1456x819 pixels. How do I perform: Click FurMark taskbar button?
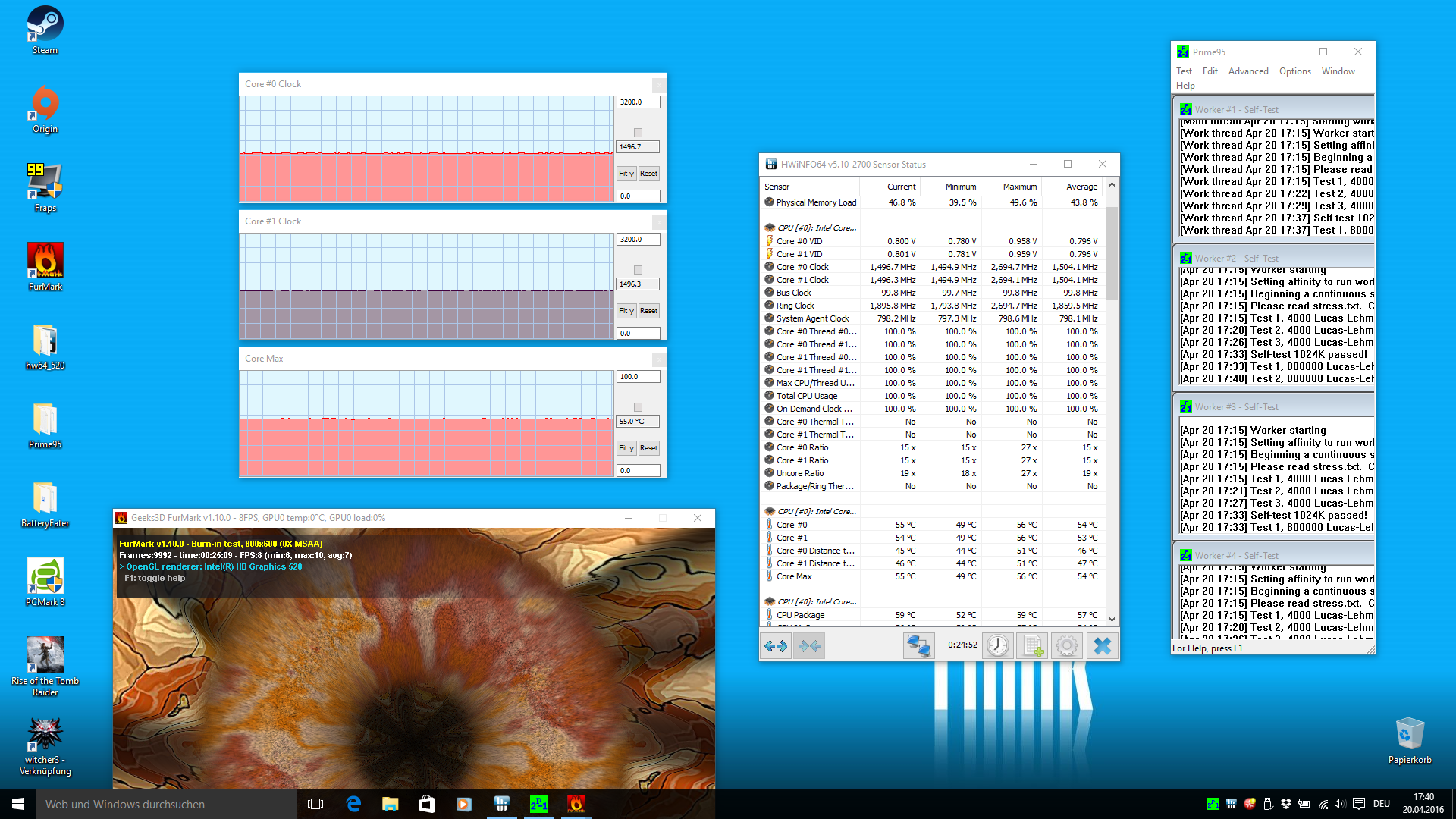576,804
